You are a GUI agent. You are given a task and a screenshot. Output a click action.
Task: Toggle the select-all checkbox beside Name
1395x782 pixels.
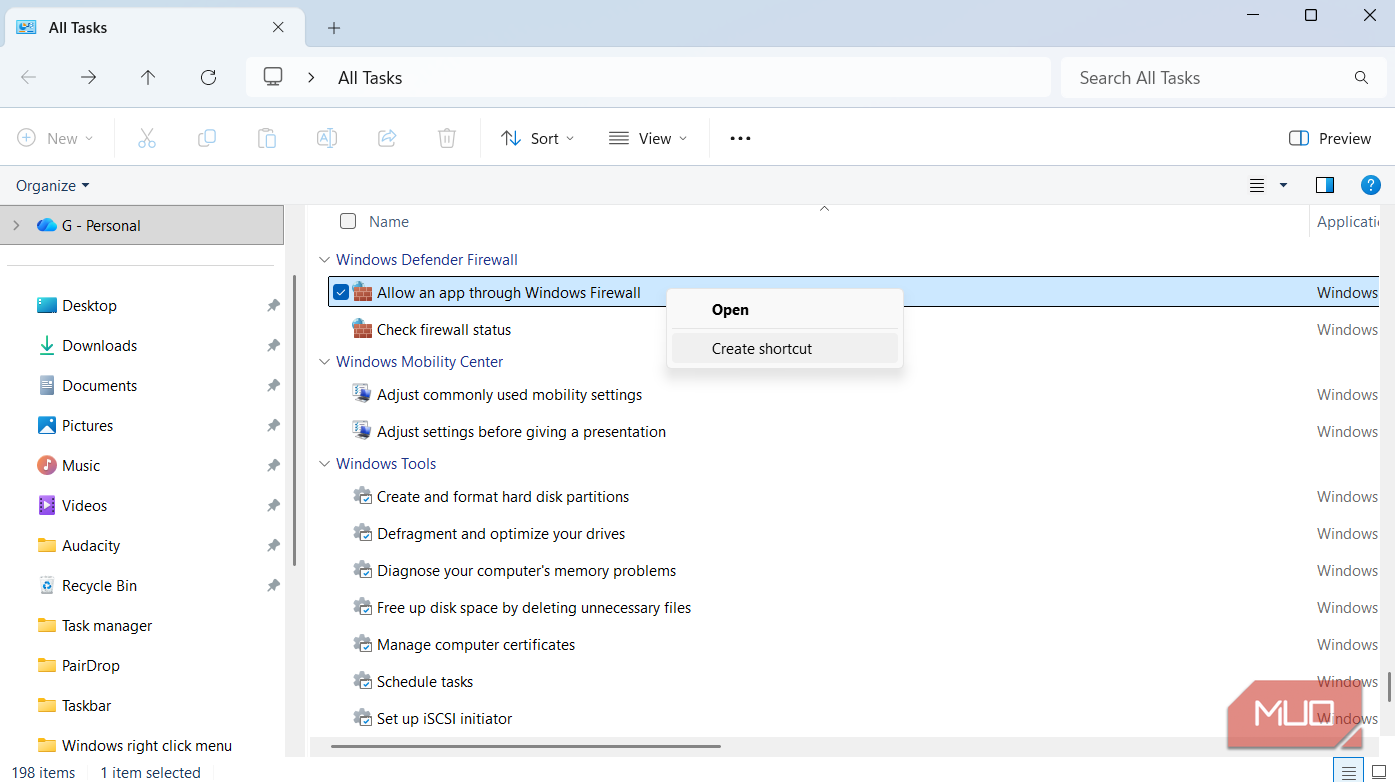tap(348, 221)
